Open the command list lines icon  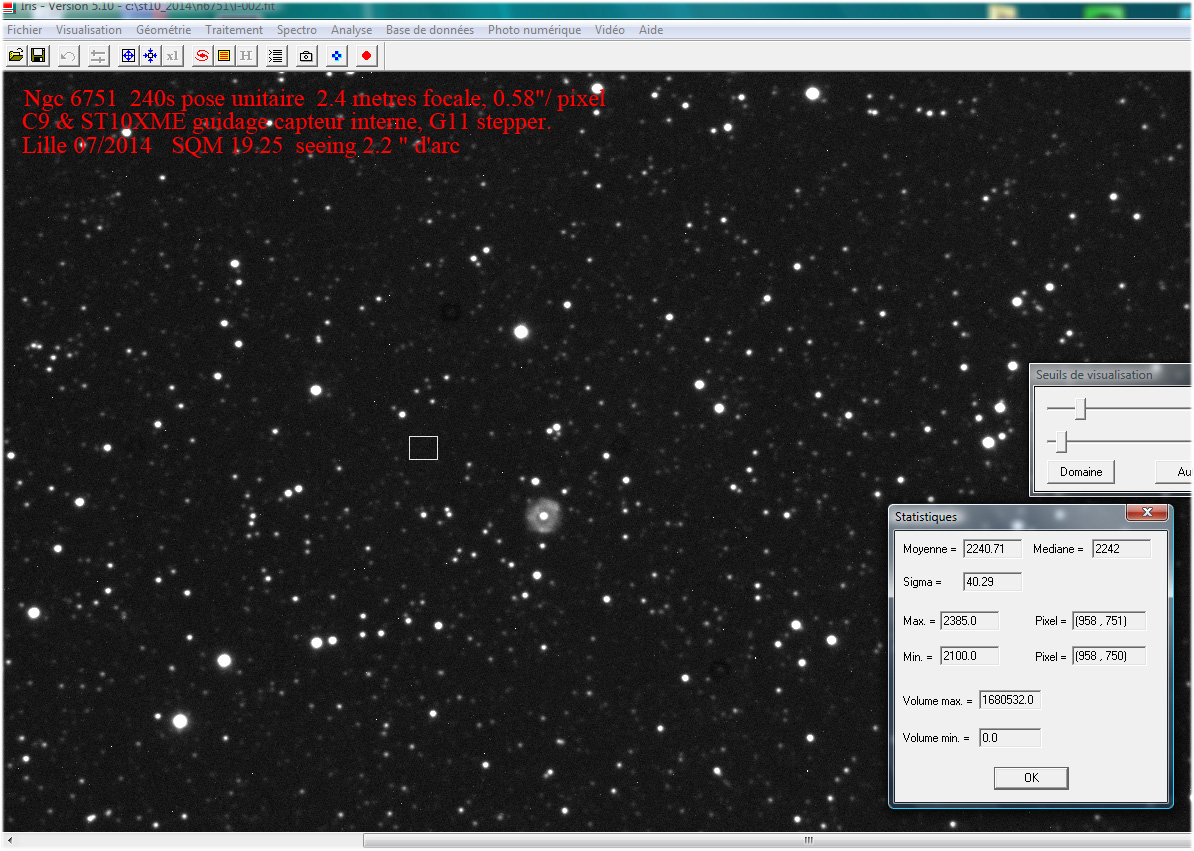pyautogui.click(x=276, y=56)
